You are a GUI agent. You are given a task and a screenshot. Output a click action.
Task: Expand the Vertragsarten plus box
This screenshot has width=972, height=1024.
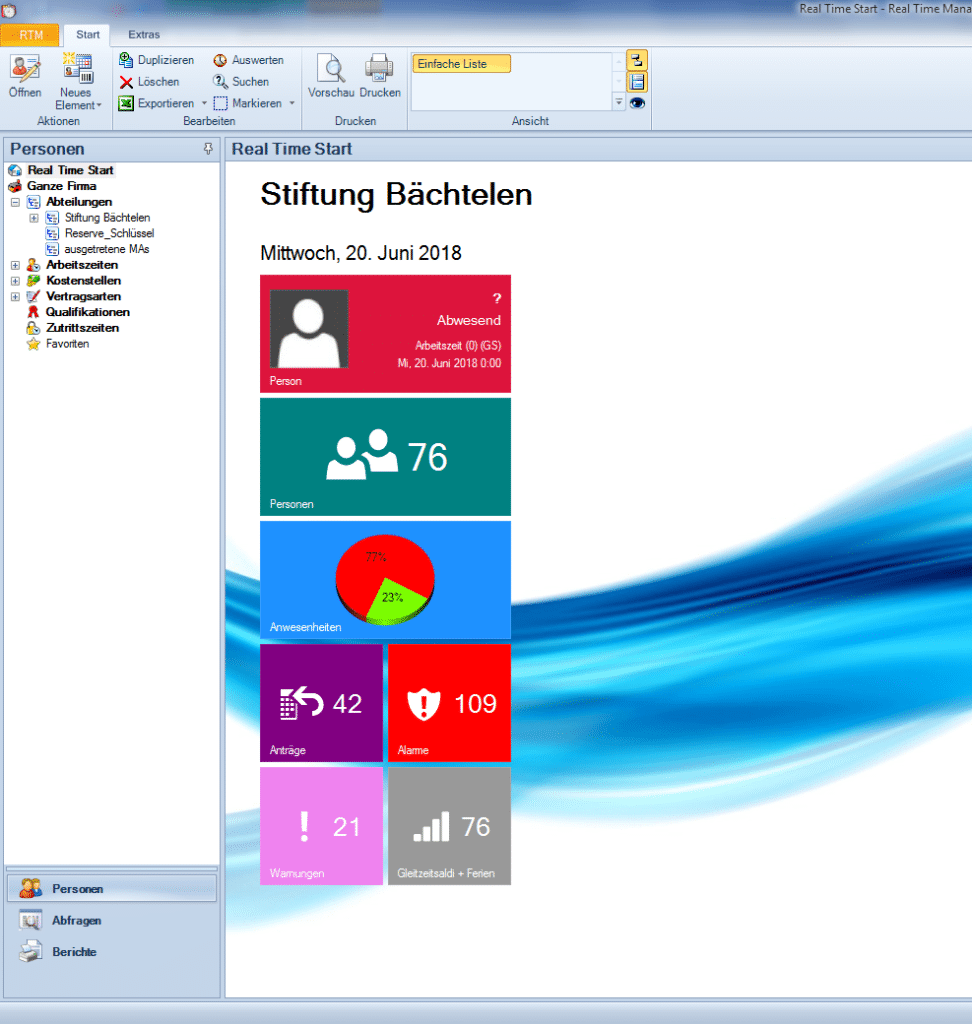[15, 296]
